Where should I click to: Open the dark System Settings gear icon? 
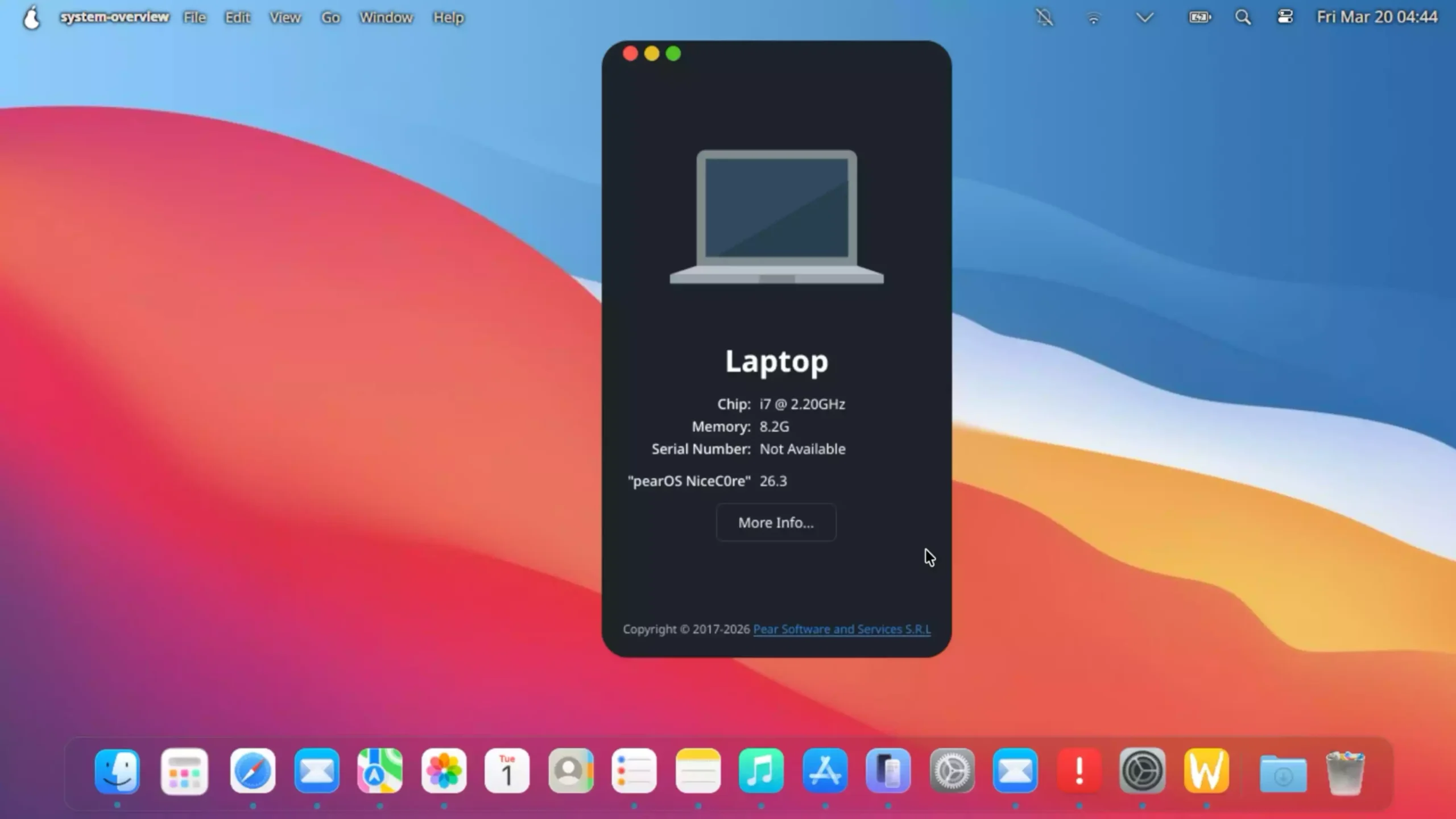pos(1142,771)
